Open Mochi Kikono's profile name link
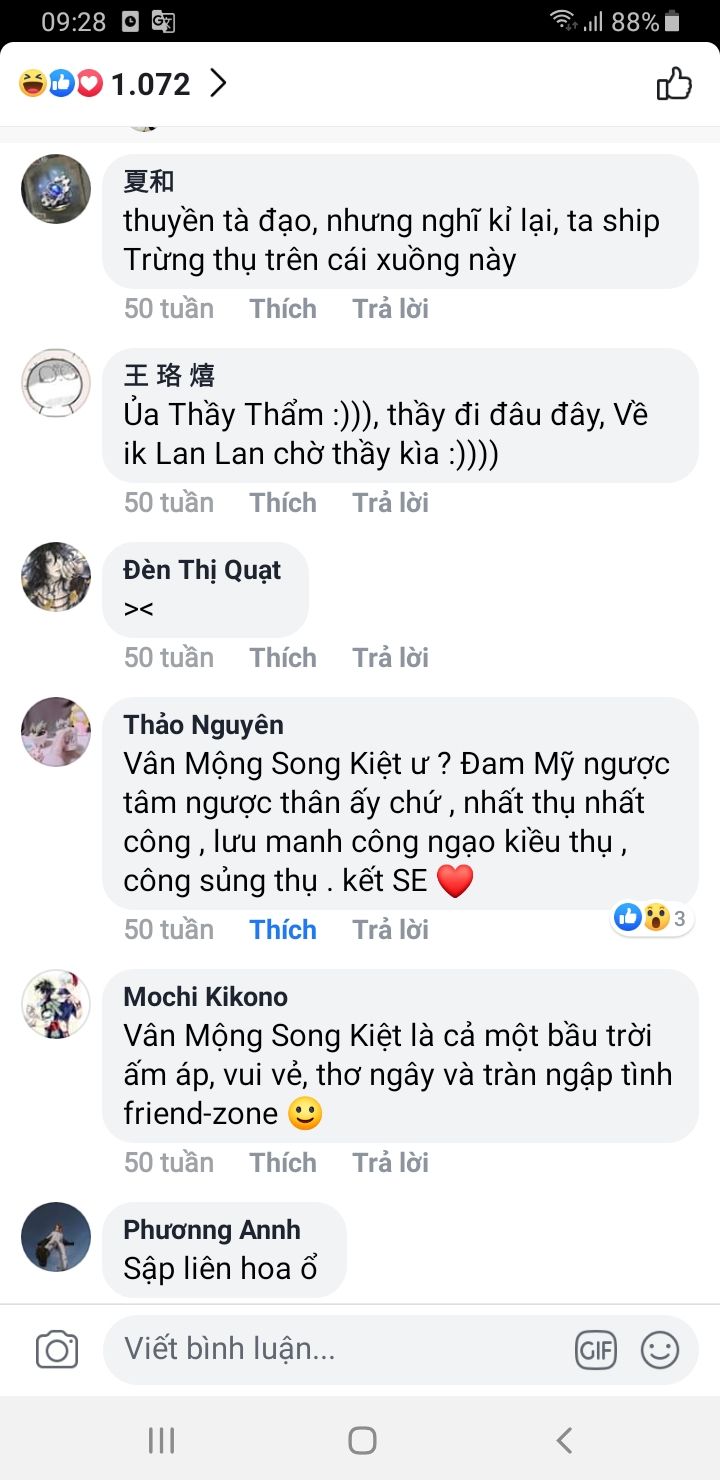The image size is (720, 1480). click(x=205, y=997)
